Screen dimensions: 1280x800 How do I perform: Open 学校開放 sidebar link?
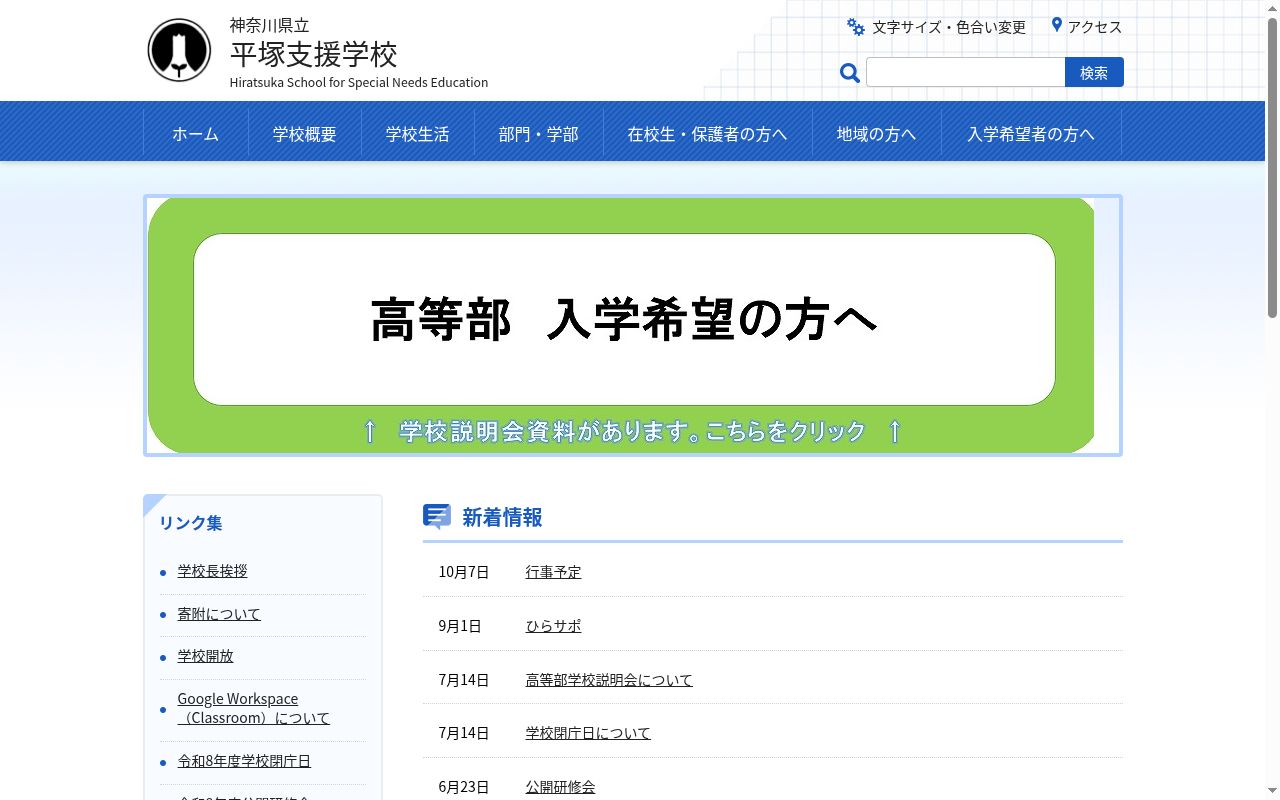(x=206, y=656)
